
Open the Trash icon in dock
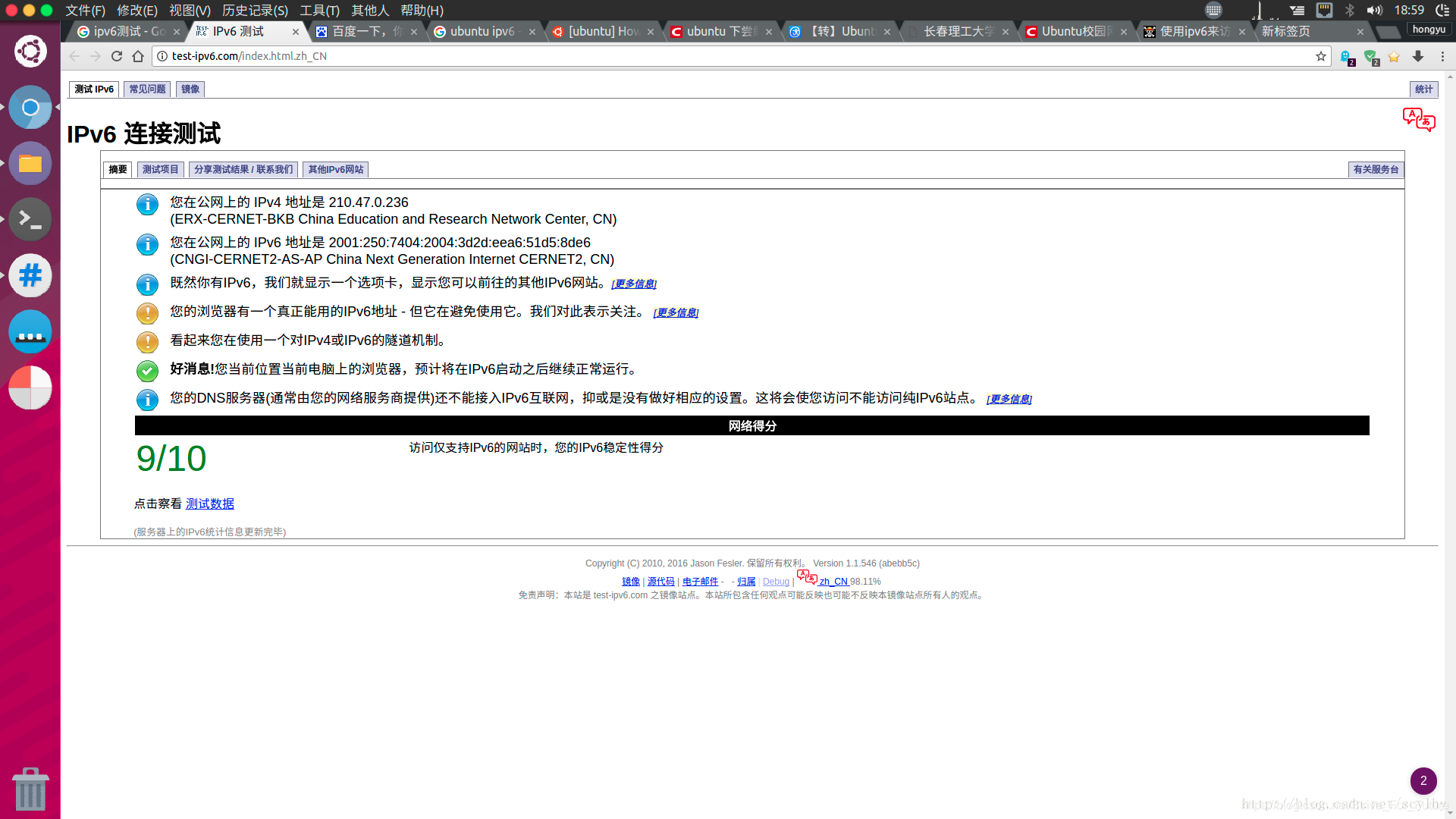click(x=30, y=789)
